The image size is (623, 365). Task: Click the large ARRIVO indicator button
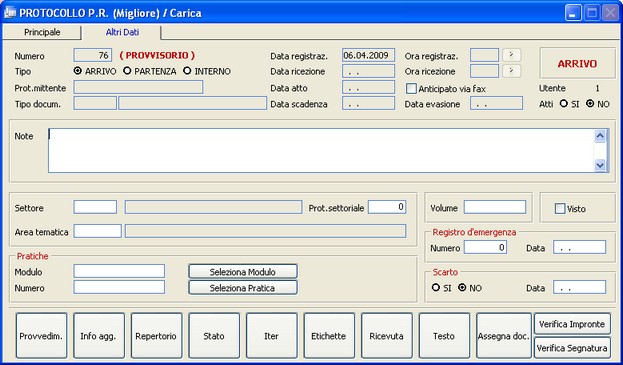point(577,64)
